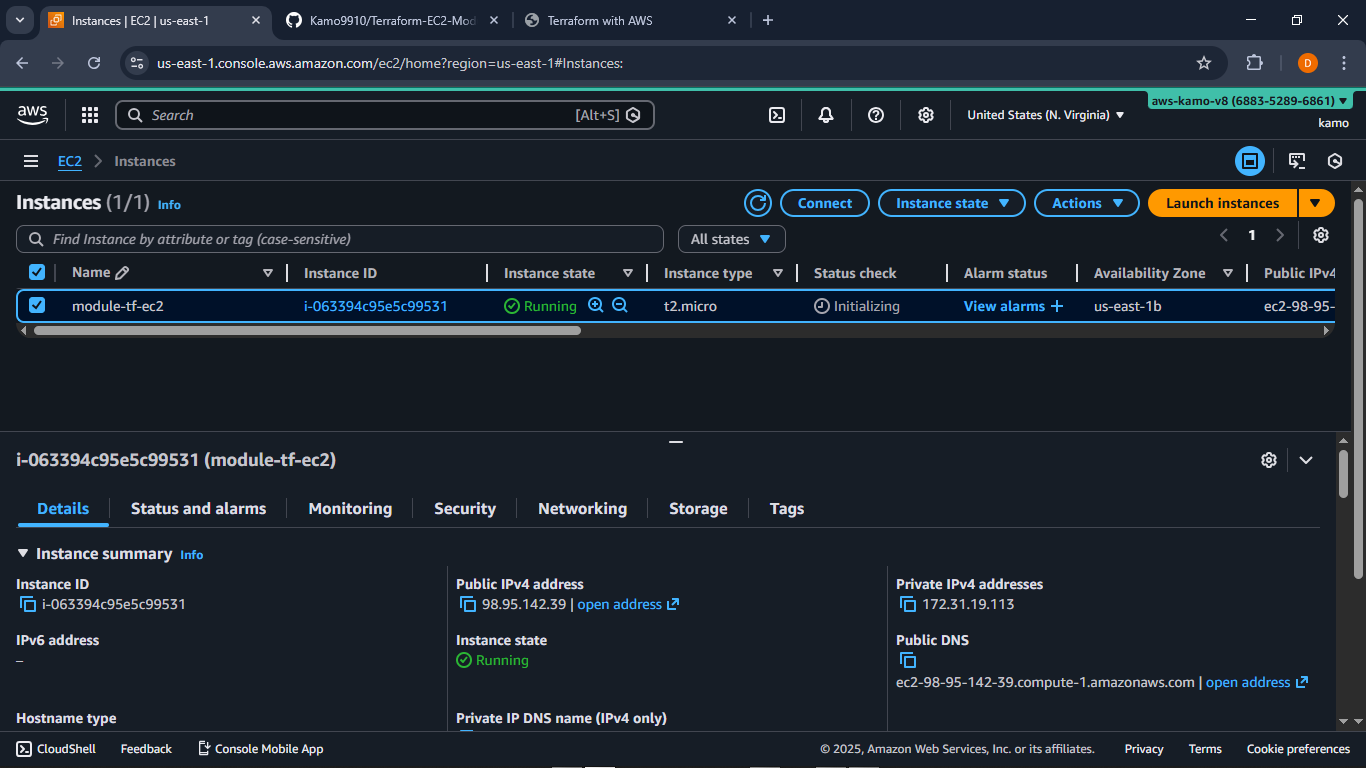Screen dimensions: 1366x768
Task: Copy the Instance ID in summary
Action: [28, 604]
